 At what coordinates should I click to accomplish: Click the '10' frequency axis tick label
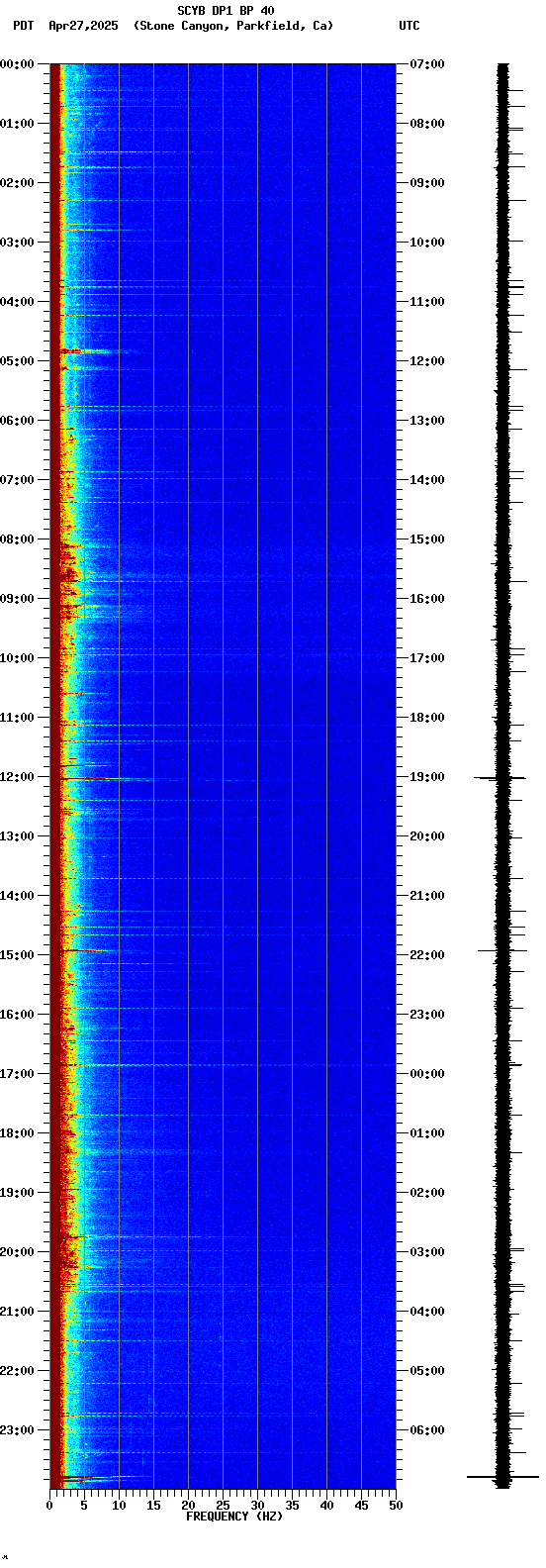click(119, 1506)
